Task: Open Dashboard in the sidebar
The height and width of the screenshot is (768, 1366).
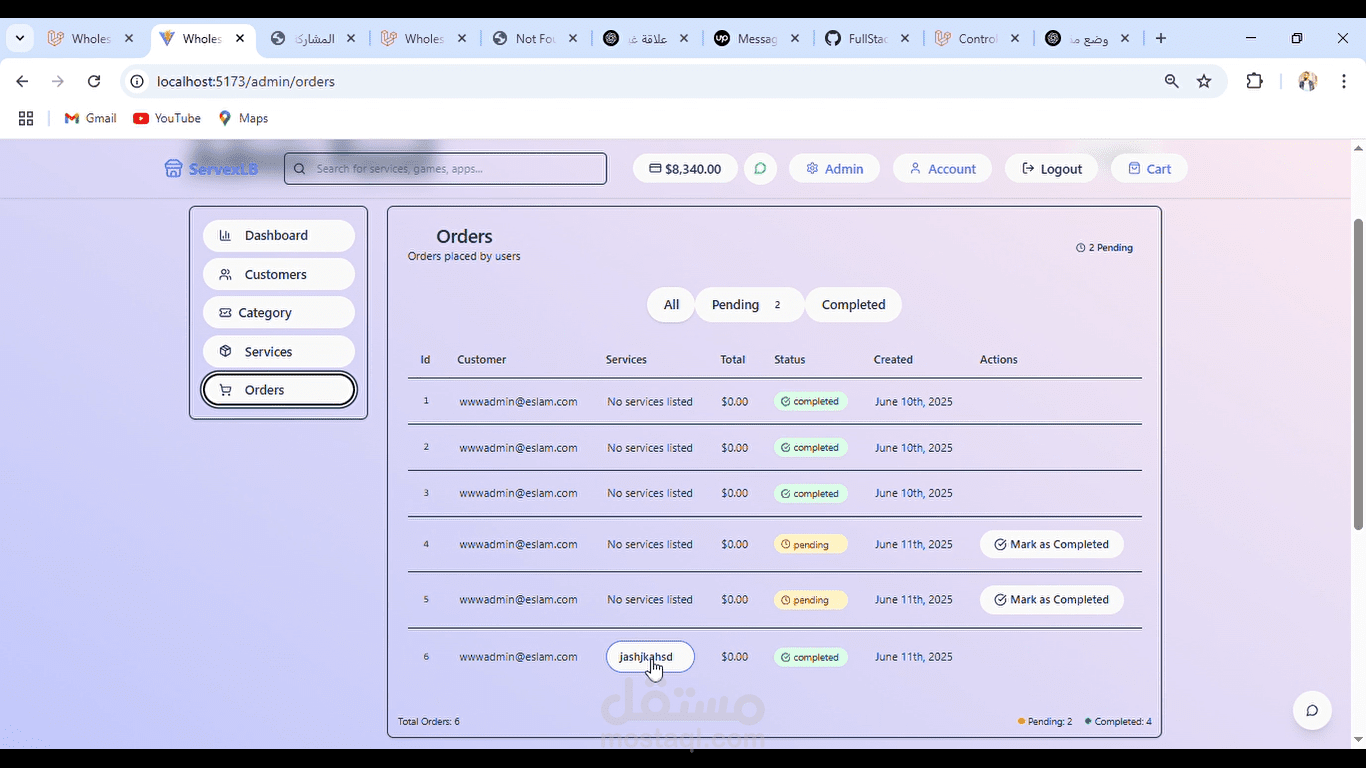Action: (x=278, y=236)
